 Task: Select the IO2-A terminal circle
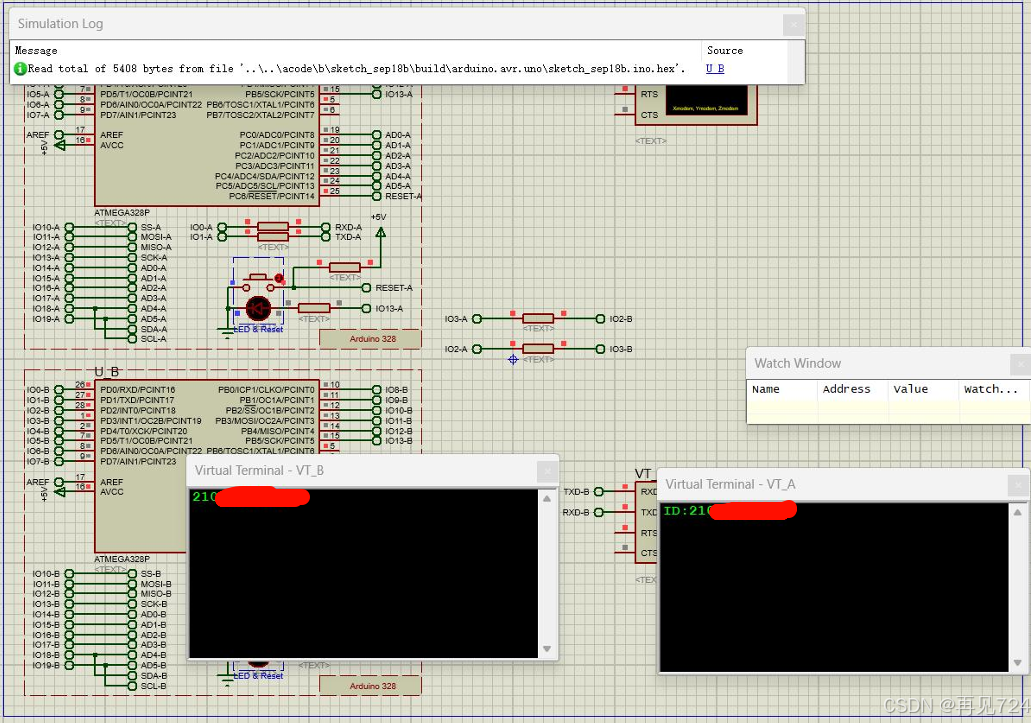tap(477, 349)
